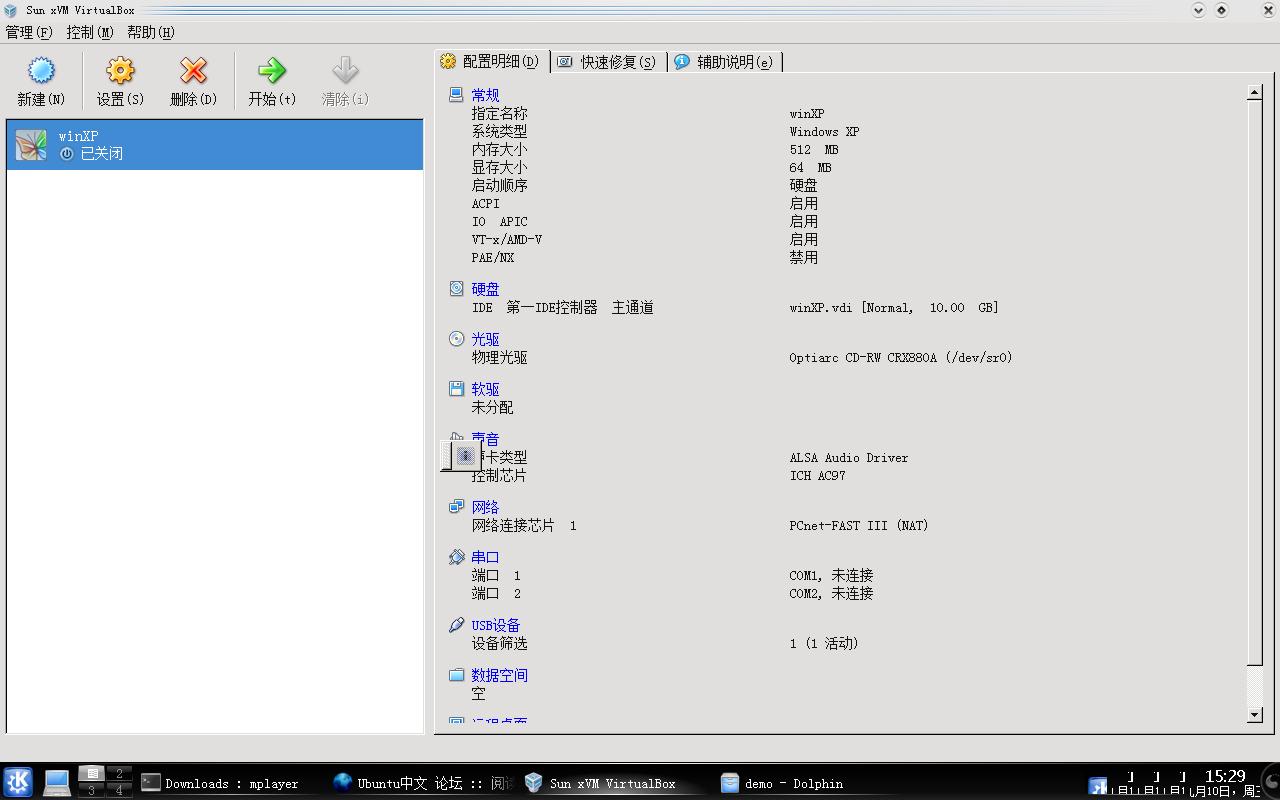Open the 帮助(H) menu

(x=151, y=32)
